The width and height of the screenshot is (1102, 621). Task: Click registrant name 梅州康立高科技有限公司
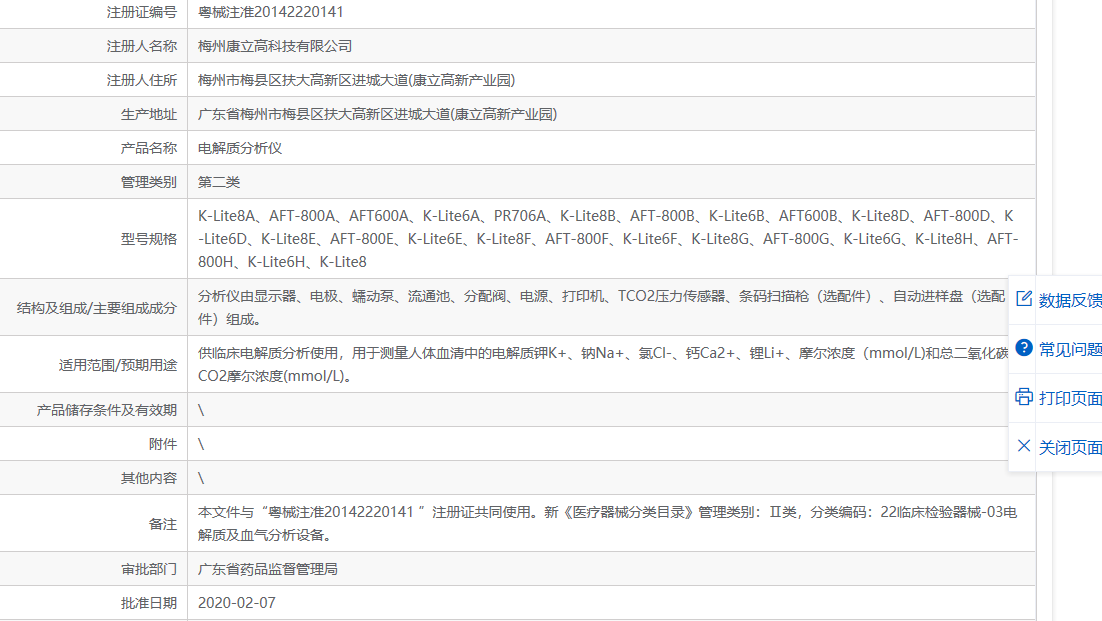coord(275,46)
